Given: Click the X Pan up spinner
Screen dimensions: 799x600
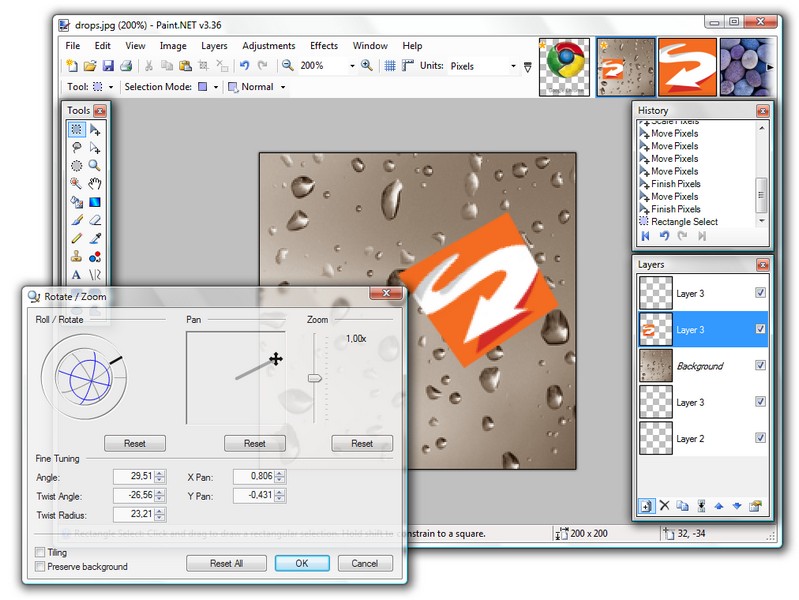Looking at the screenshot, I should [280, 473].
